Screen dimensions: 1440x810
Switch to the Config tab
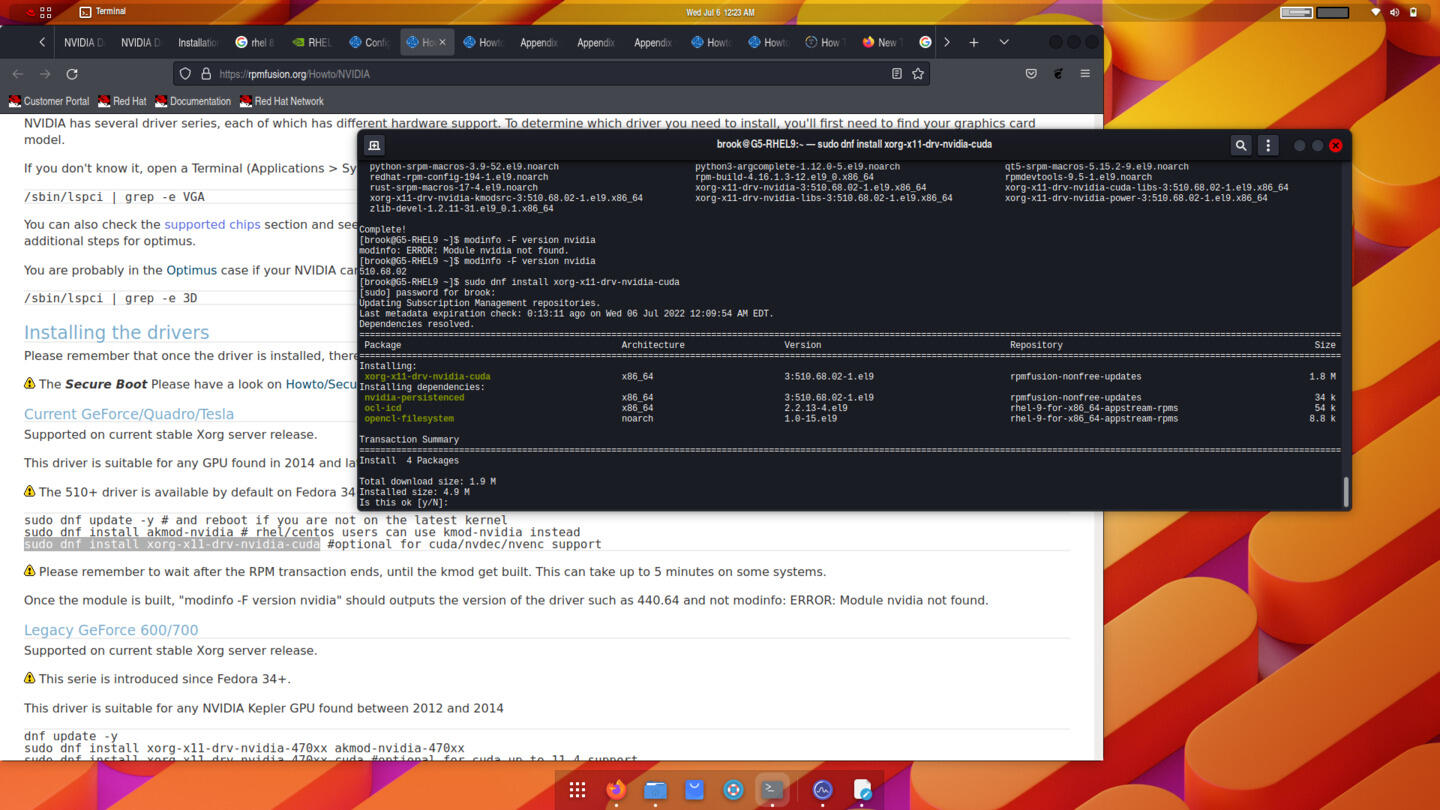point(369,42)
